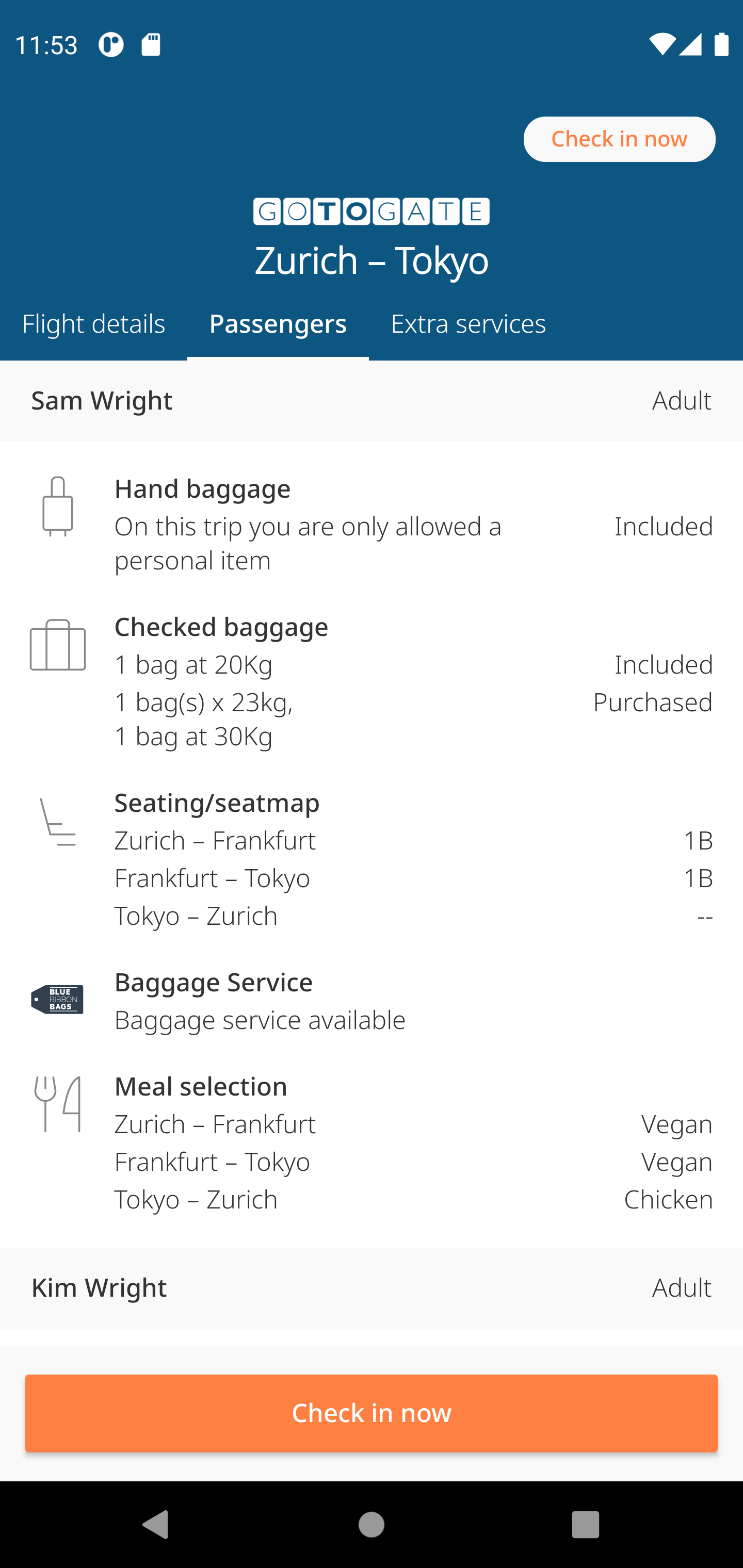The width and height of the screenshot is (743, 1568).
Task: Tap the seat icon beside Seating/seatmap
Action: pyautogui.click(x=58, y=822)
